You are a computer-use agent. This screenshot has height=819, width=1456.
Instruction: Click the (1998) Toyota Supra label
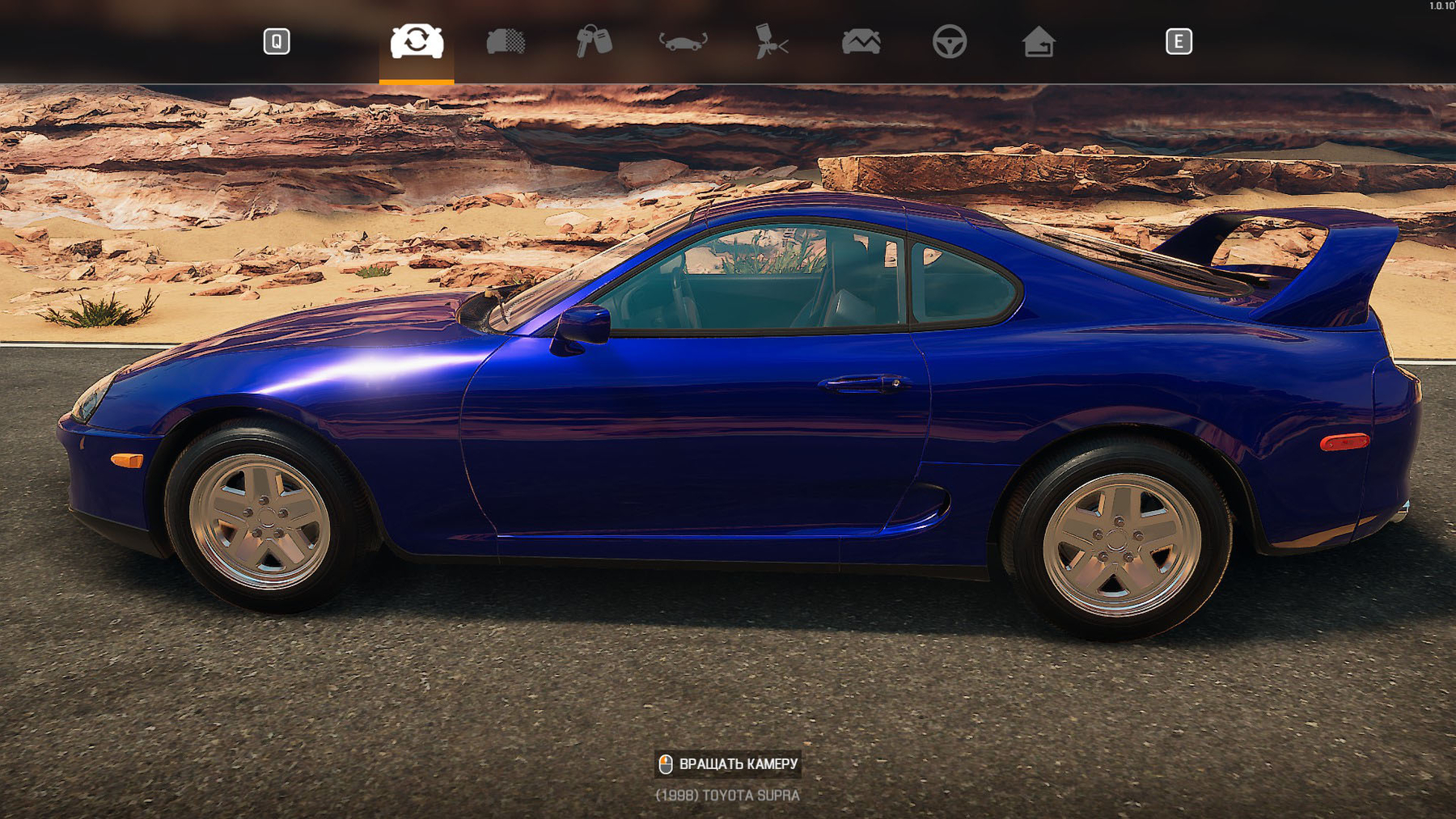(726, 796)
